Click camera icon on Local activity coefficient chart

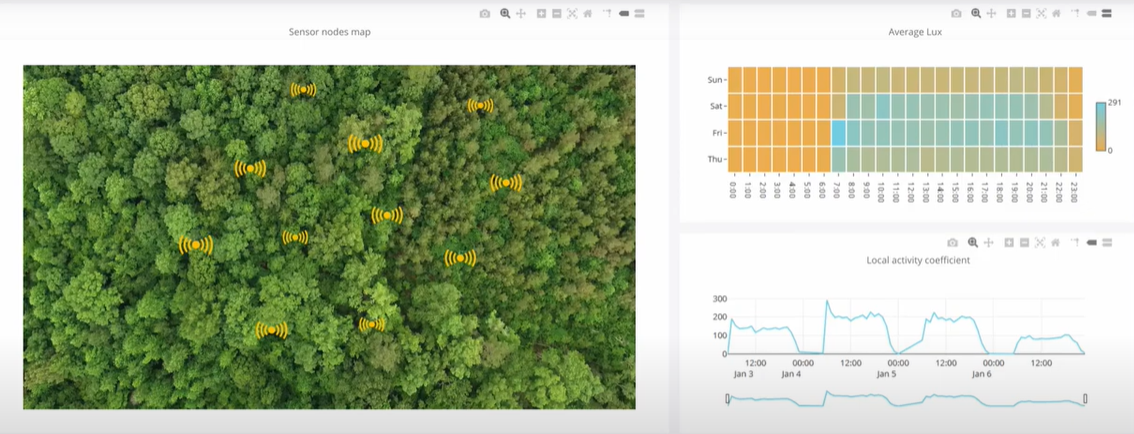(x=952, y=243)
